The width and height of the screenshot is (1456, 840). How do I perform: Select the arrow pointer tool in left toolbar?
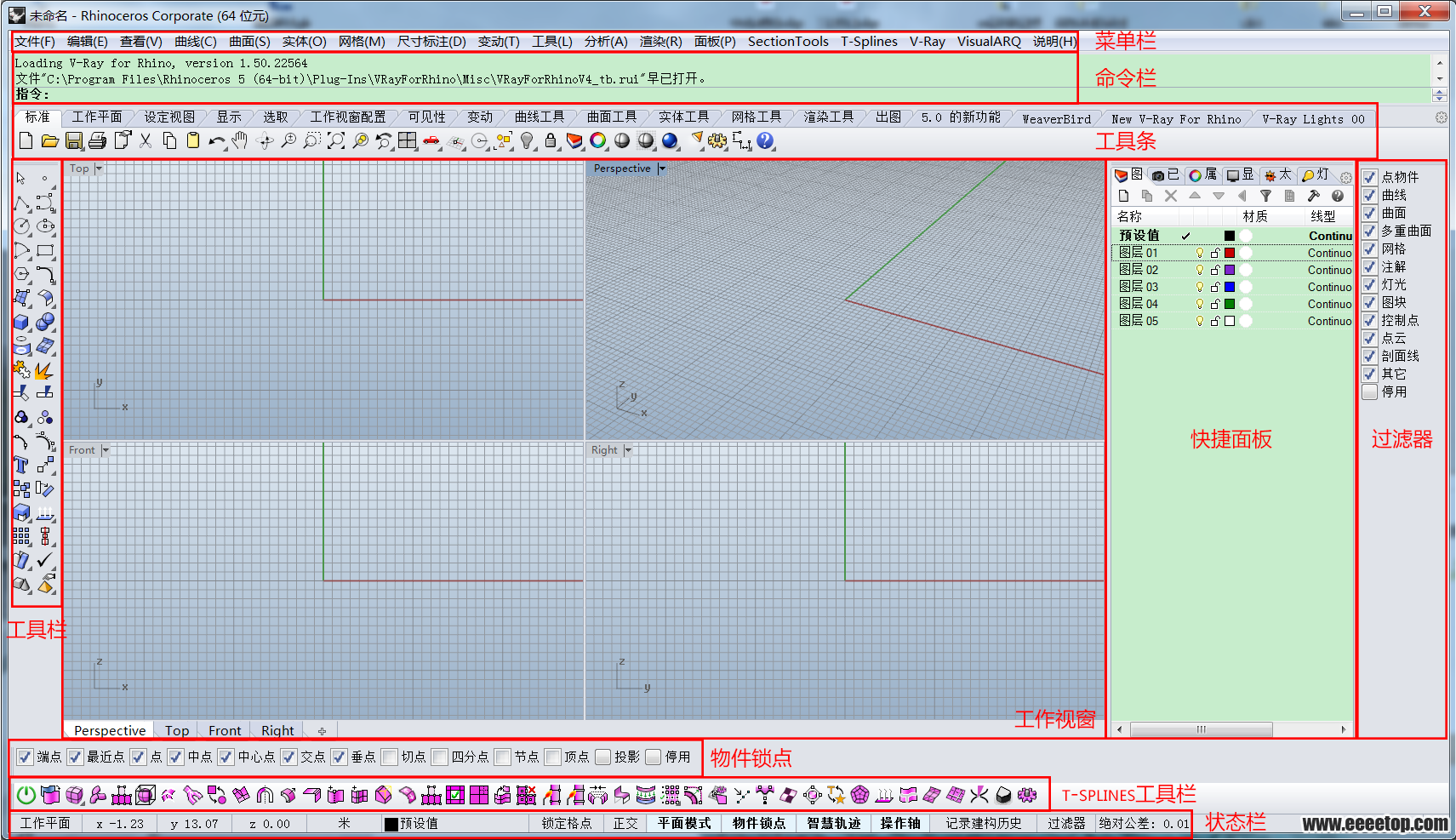21,179
